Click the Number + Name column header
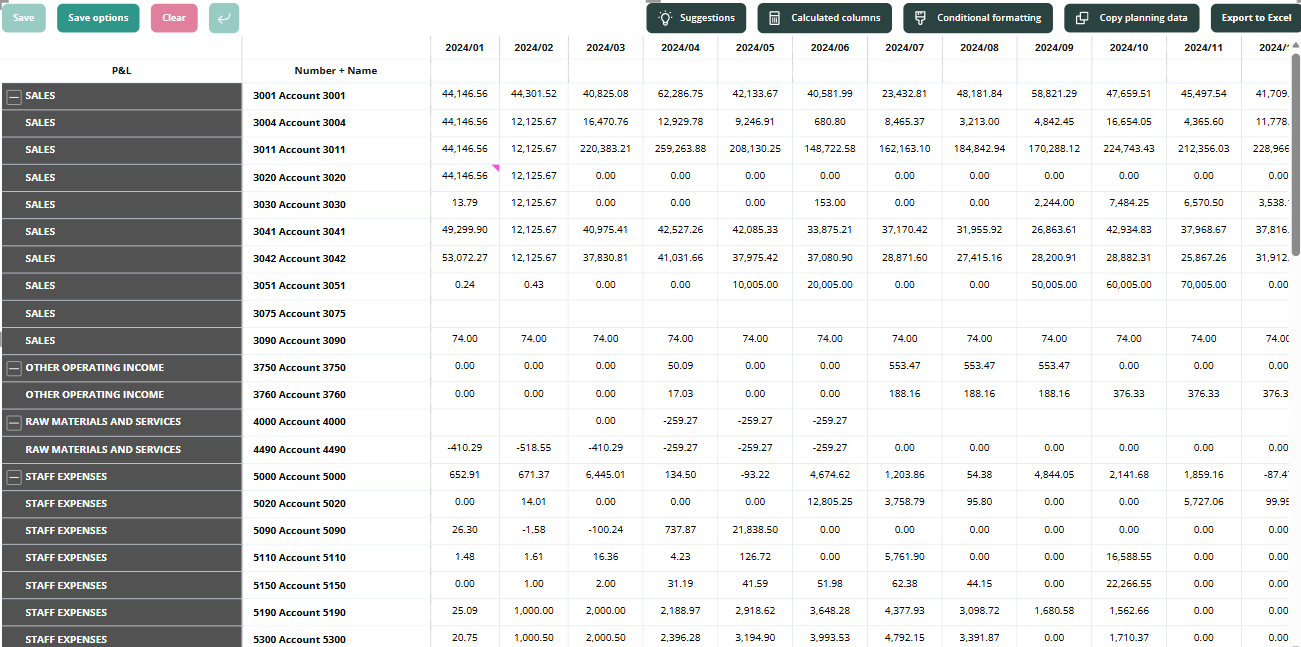 336,71
